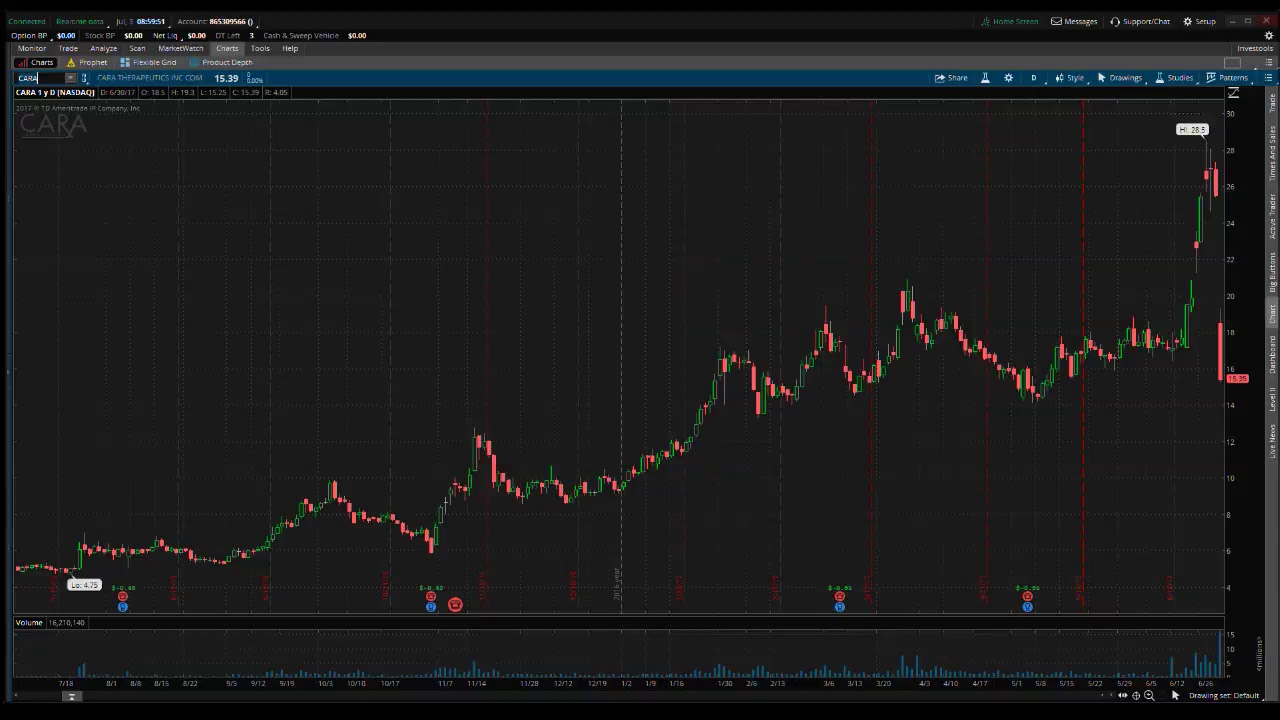Open the Help tab

click(290, 48)
